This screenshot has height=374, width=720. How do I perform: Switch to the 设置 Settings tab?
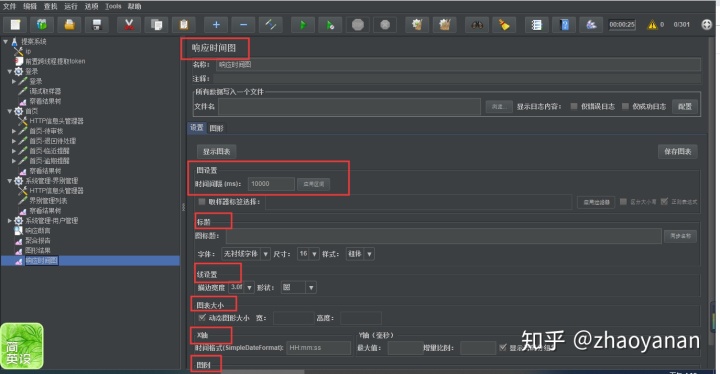(197, 128)
